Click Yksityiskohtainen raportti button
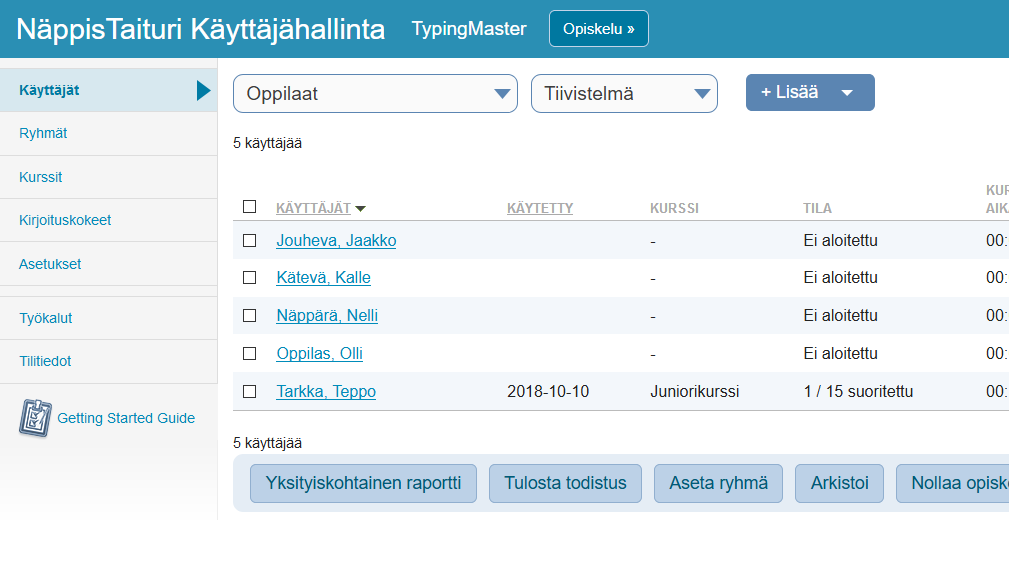Viewport: 1009px width, 582px height. point(364,483)
